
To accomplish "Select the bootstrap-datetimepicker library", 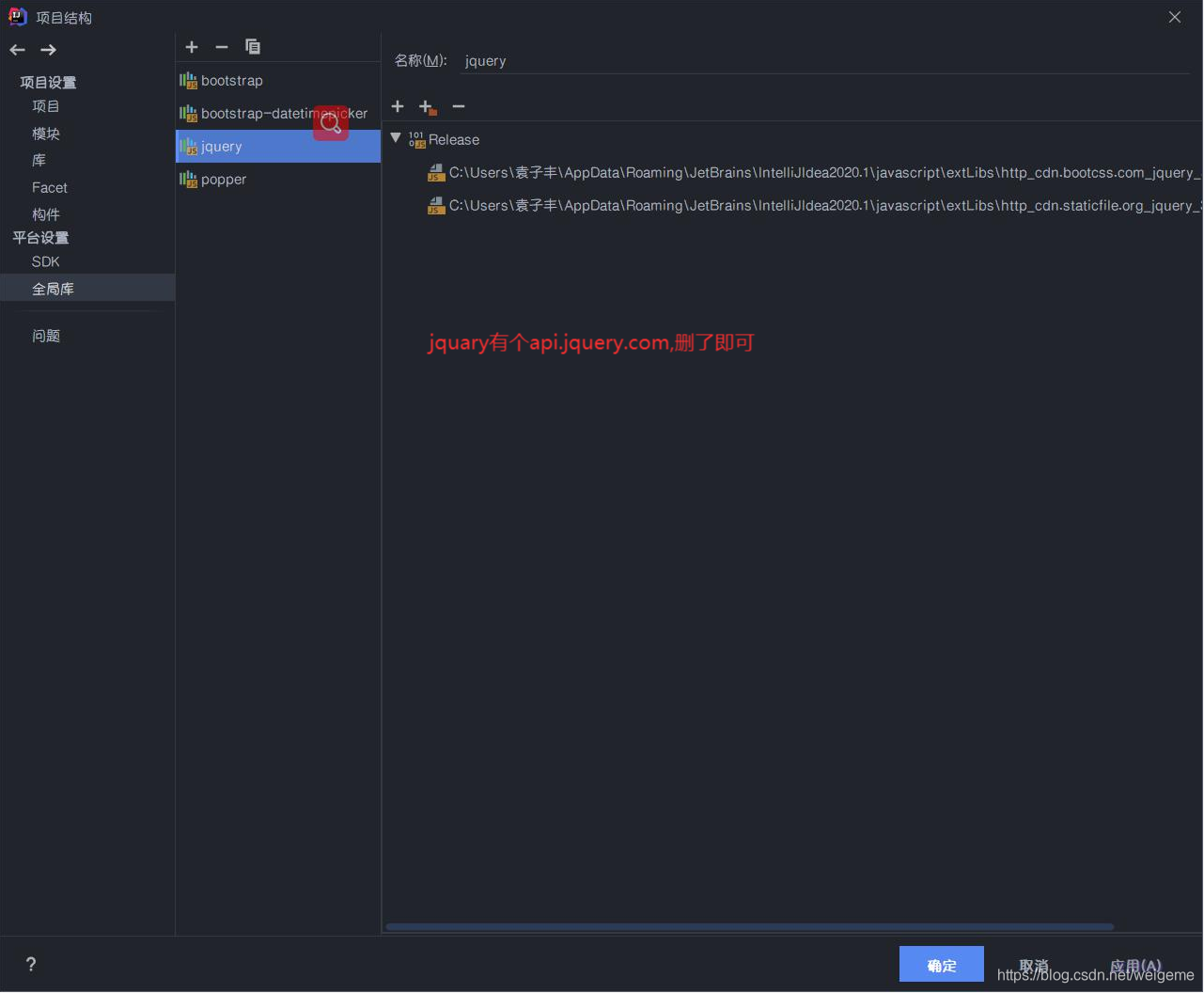I will tap(278, 114).
